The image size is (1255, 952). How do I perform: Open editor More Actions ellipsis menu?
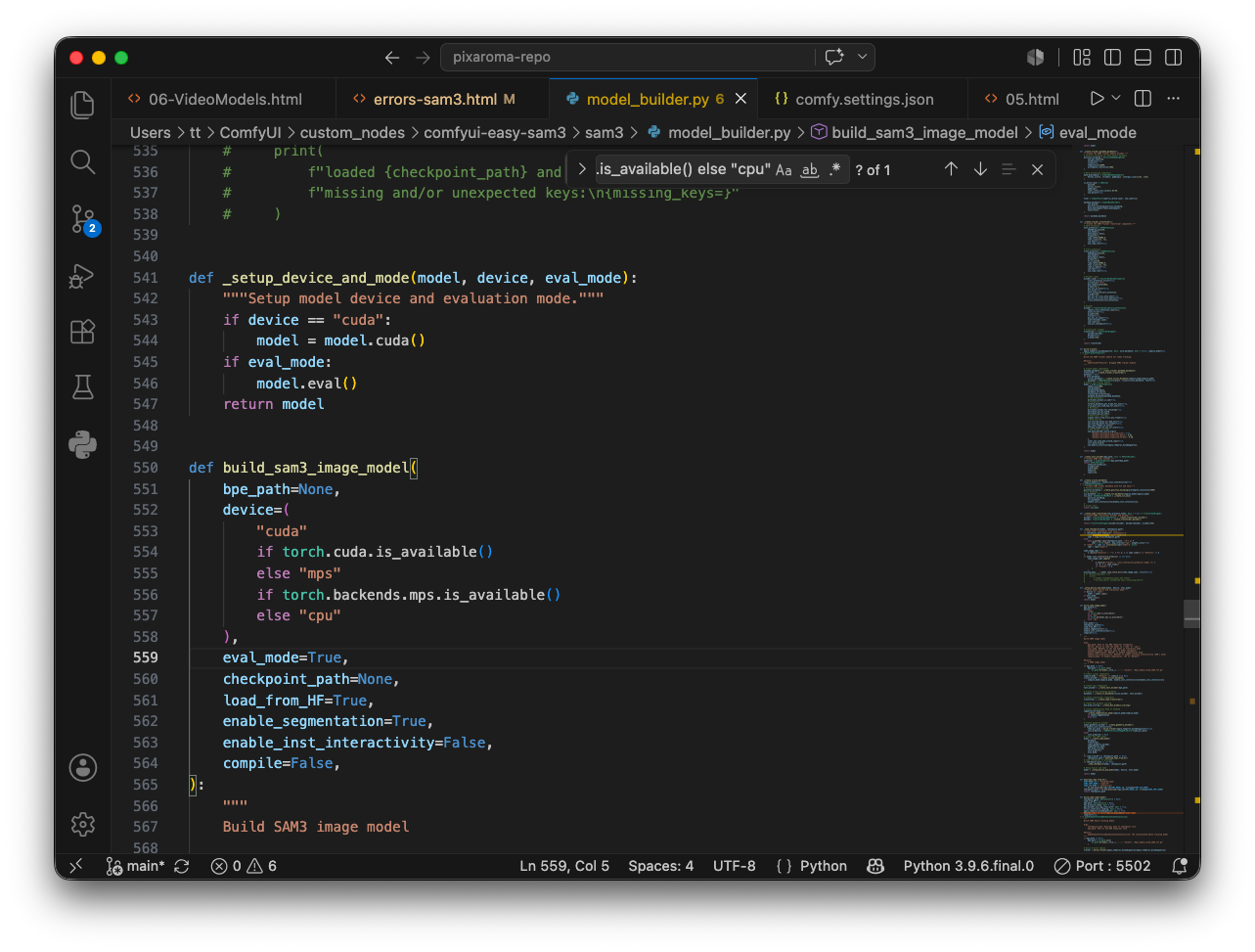[x=1174, y=99]
